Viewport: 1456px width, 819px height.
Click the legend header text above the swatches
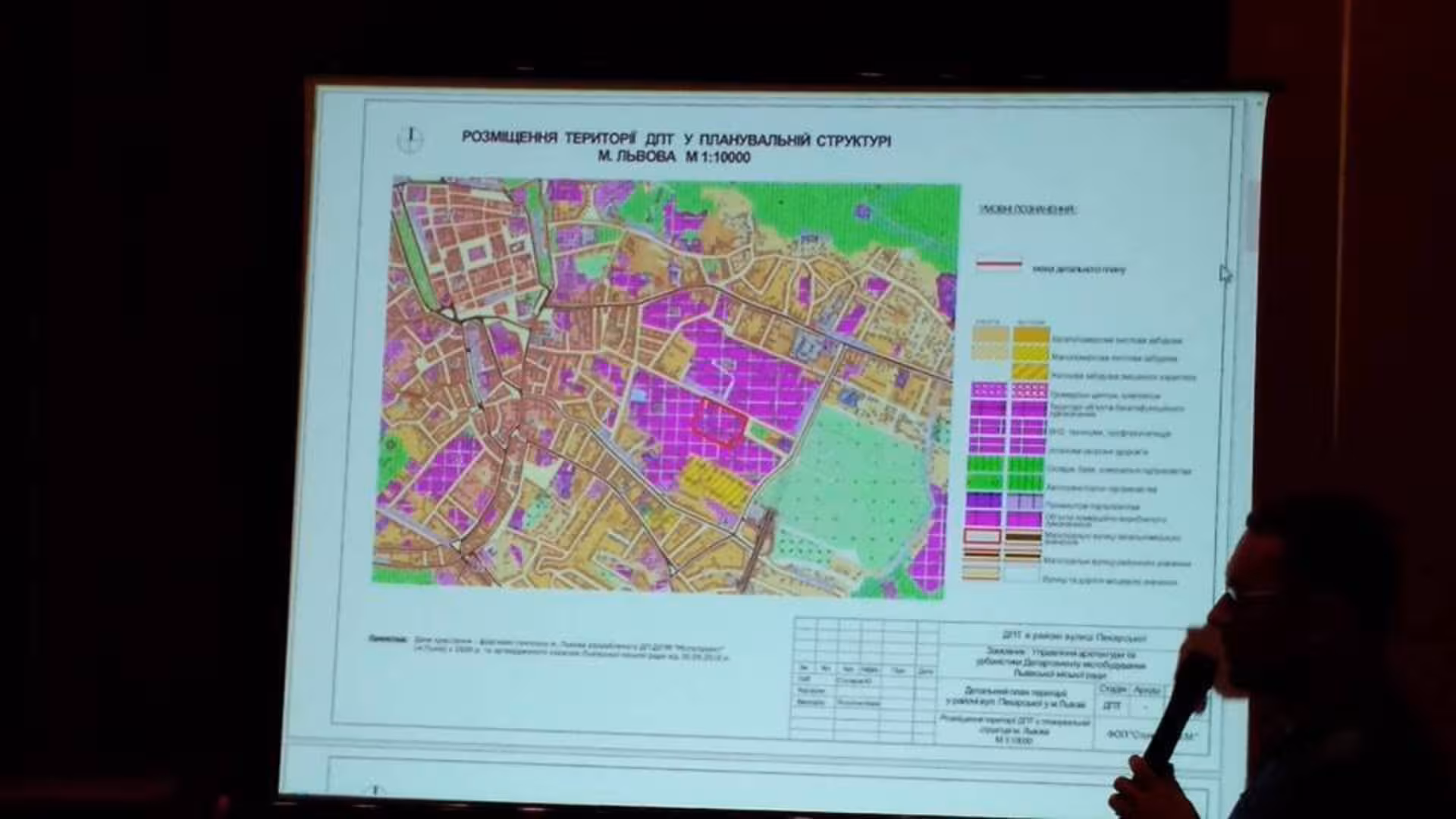(x=1028, y=209)
